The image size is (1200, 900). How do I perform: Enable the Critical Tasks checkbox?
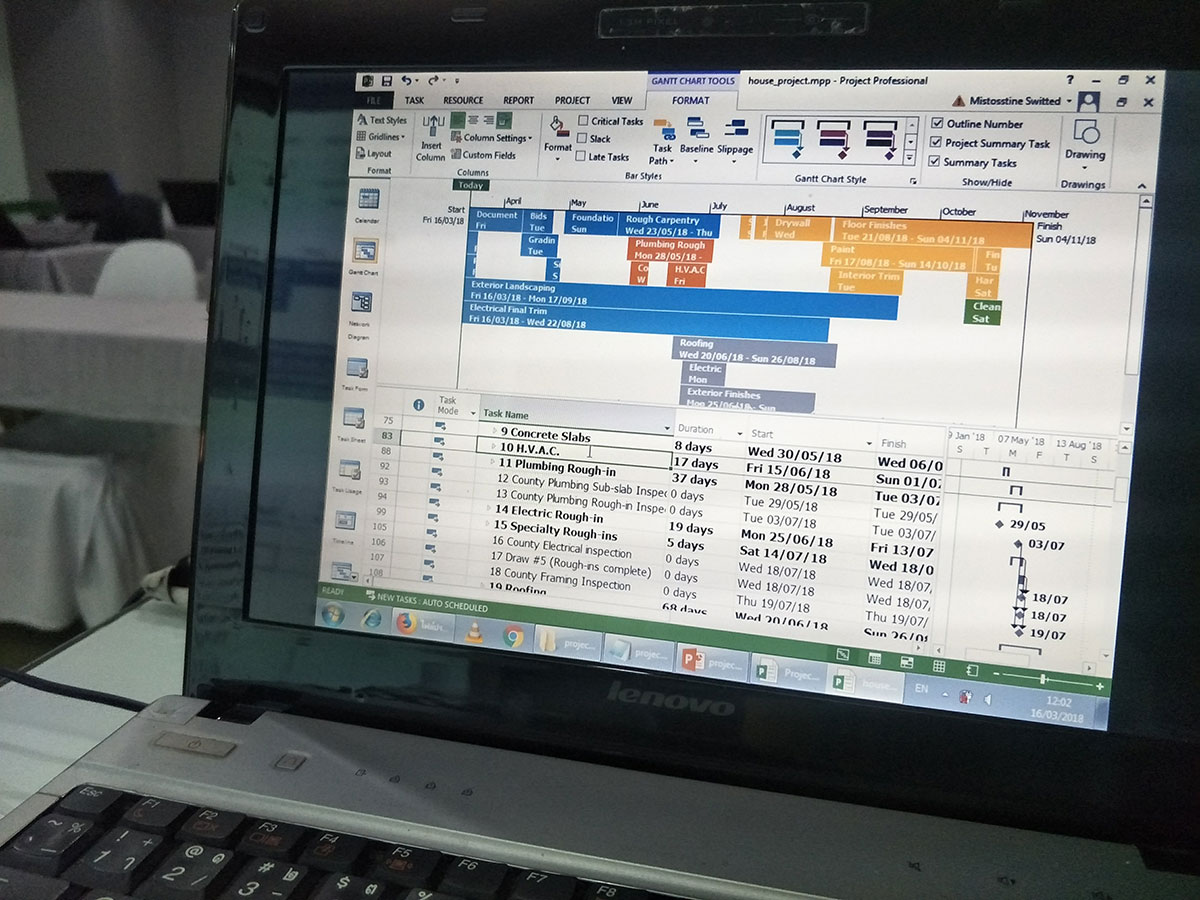(583, 121)
